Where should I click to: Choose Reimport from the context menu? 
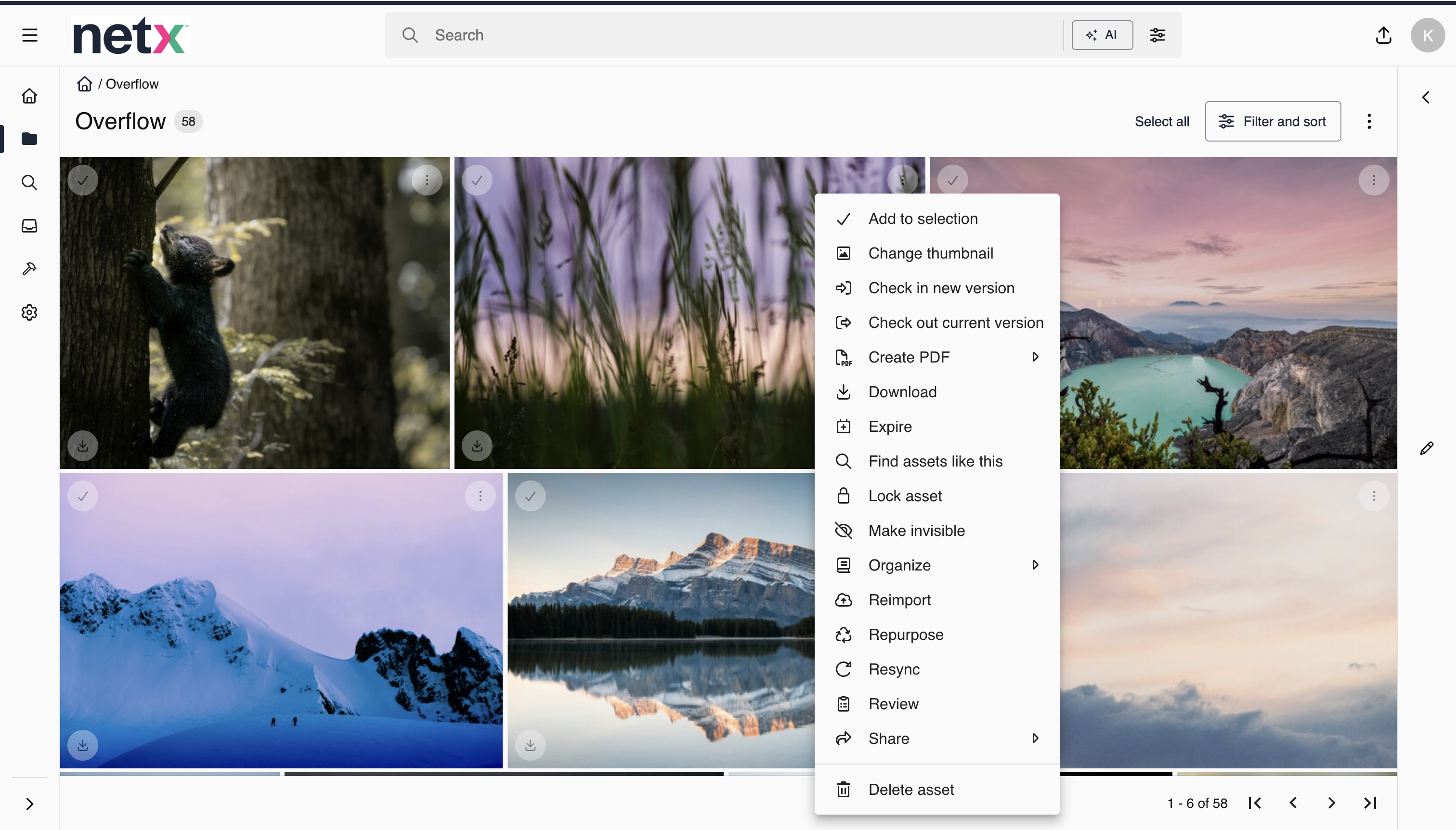[x=936, y=600]
